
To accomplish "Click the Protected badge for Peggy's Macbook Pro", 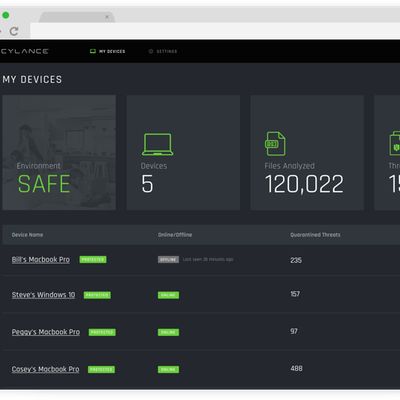I will coord(102,332).
